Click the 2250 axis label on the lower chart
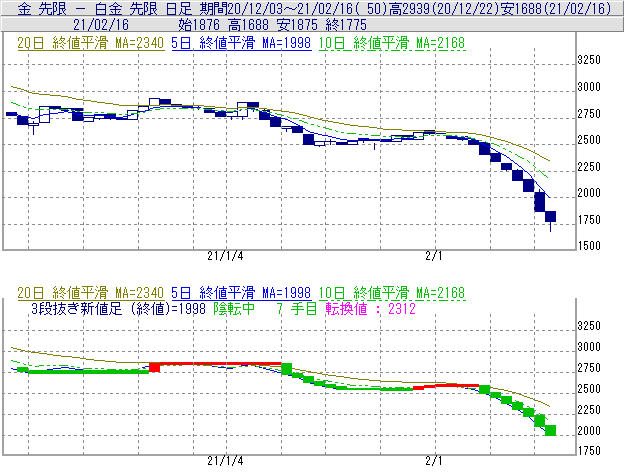This screenshot has height=473, width=624. [x=589, y=410]
